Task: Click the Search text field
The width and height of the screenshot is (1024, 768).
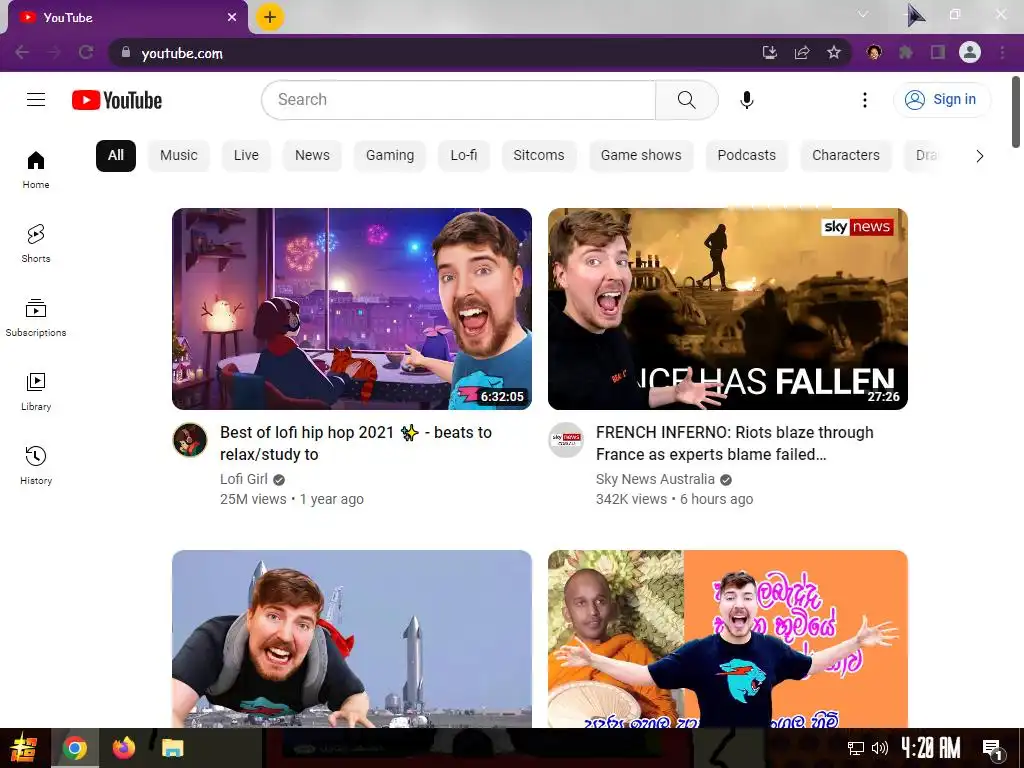Action: click(458, 100)
